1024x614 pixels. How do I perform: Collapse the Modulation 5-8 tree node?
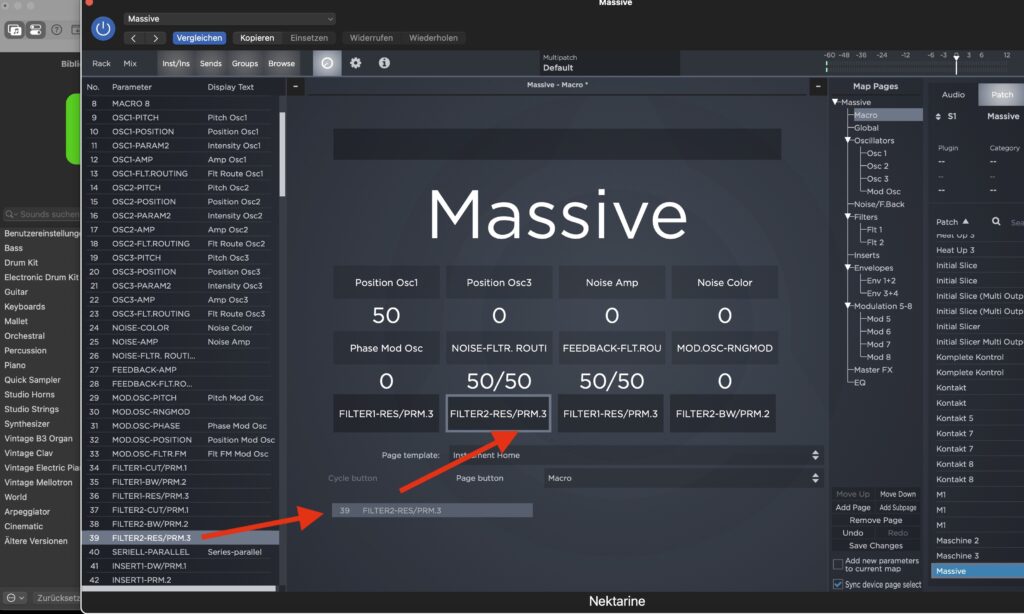tap(848, 306)
